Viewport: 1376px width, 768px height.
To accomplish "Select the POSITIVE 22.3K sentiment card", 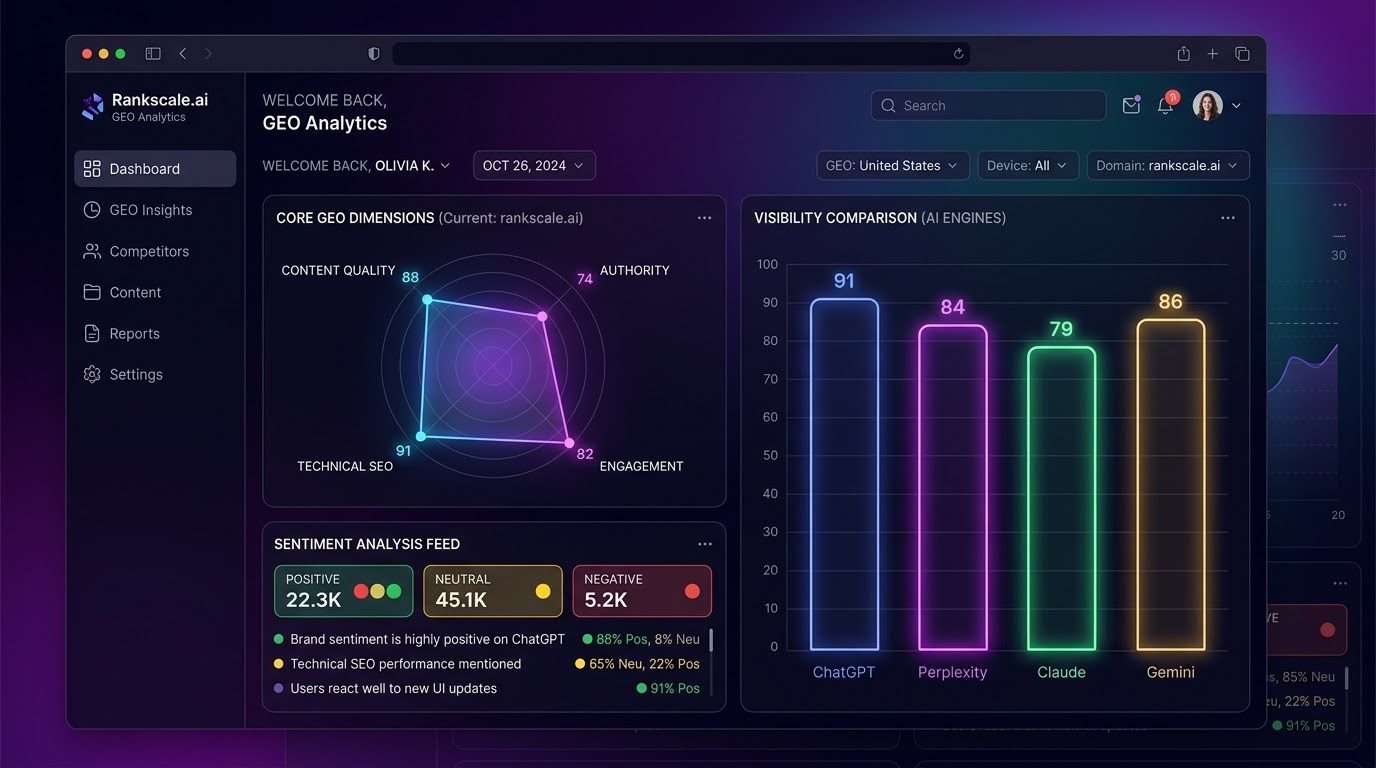I will pos(343,591).
